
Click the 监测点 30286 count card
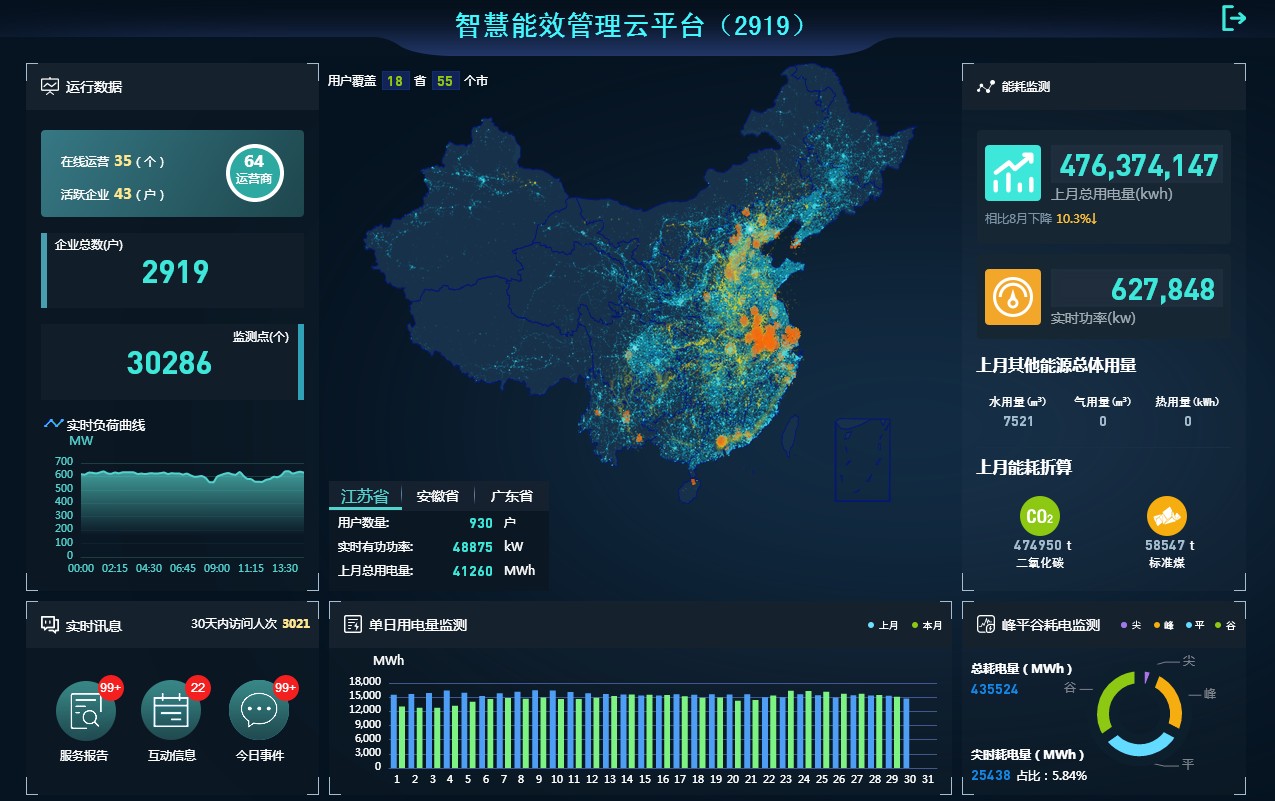(172, 361)
